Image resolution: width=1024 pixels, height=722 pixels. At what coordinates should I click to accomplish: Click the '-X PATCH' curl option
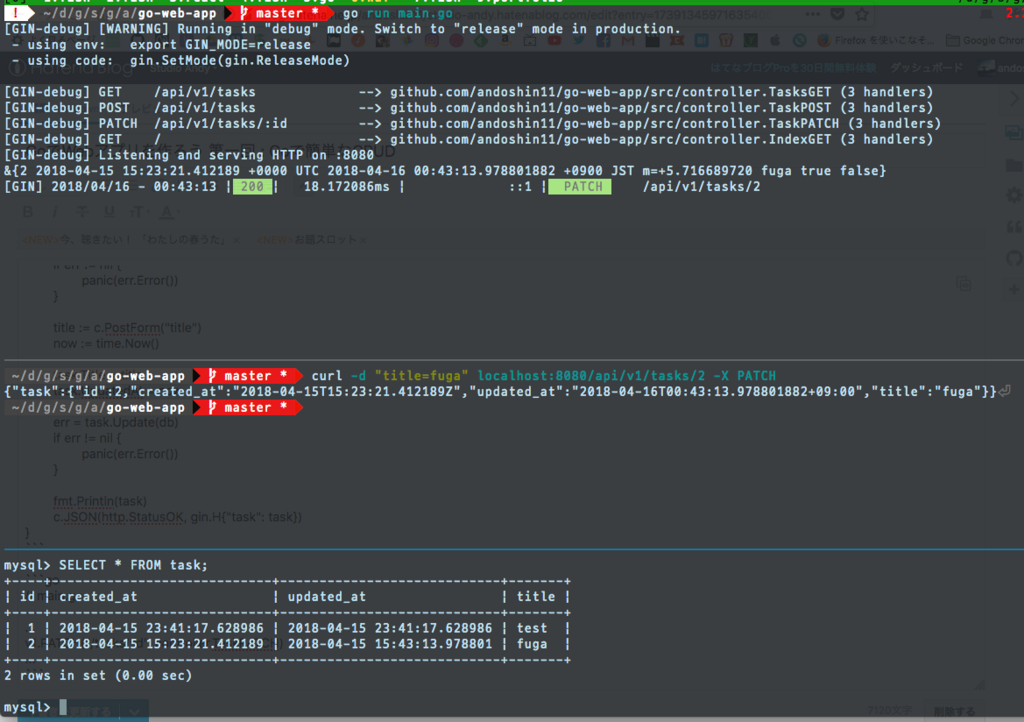(744, 376)
